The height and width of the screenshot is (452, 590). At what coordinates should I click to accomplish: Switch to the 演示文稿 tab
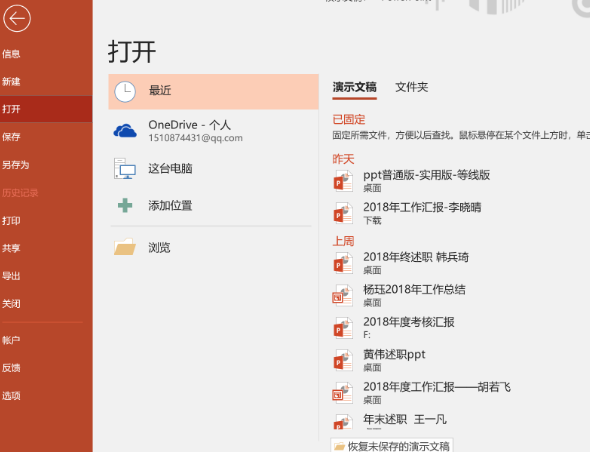coord(354,87)
